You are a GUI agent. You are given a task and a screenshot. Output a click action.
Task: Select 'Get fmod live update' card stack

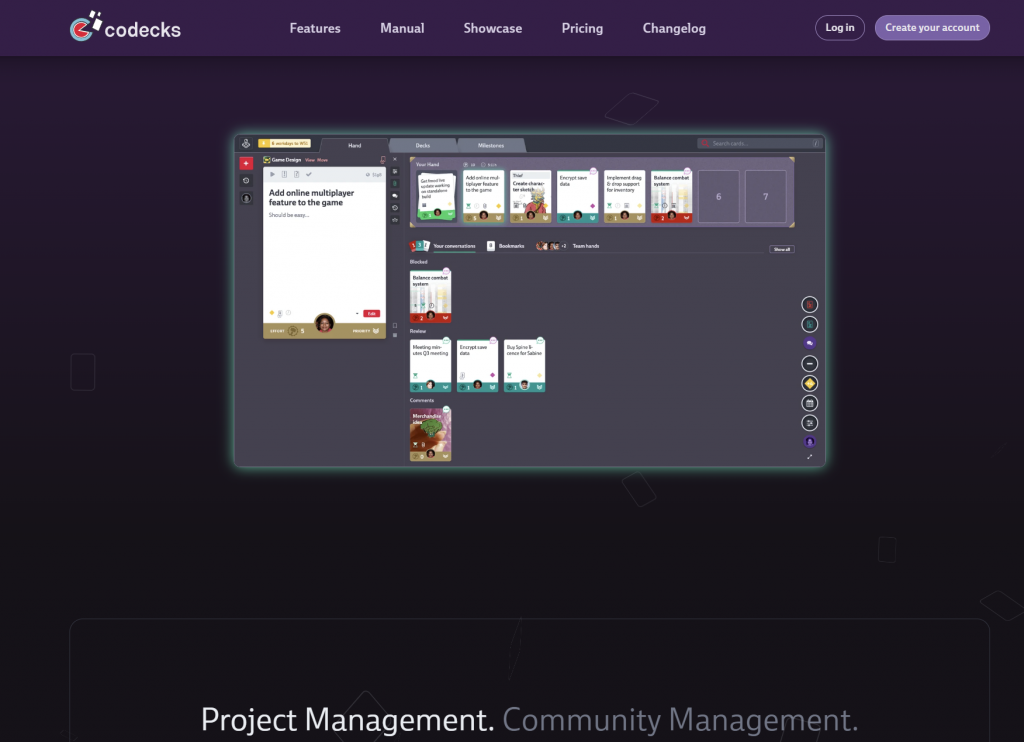[436, 197]
